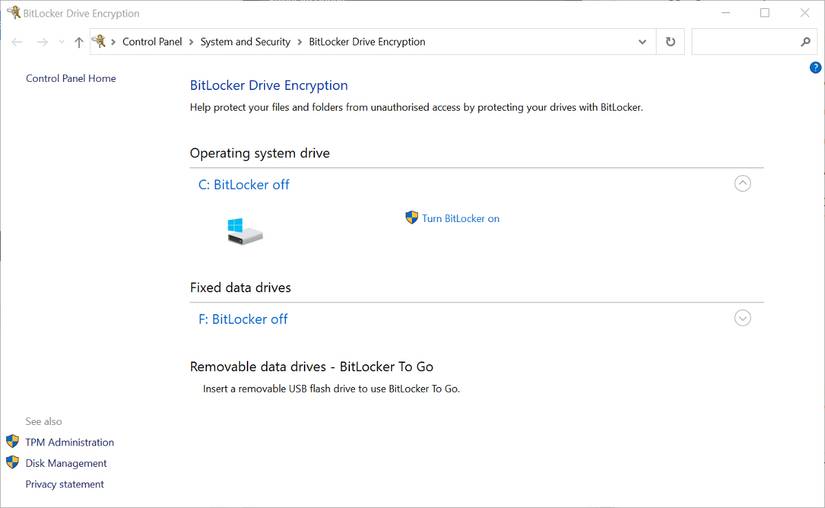Screen dimensions: 825x508
Task: Select Control Panel in the breadcrumb
Action: click(152, 42)
